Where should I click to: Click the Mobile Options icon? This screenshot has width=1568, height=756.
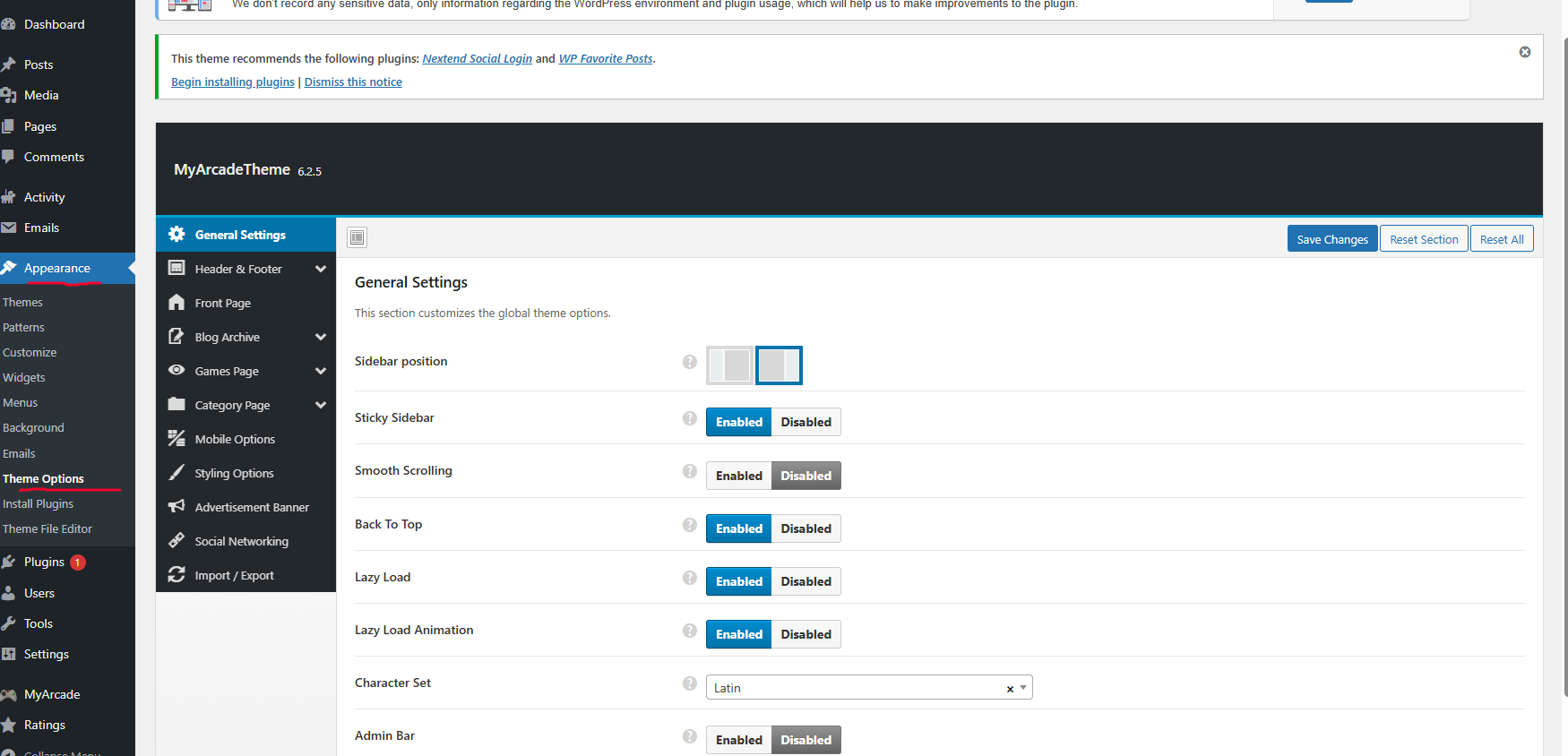point(177,438)
